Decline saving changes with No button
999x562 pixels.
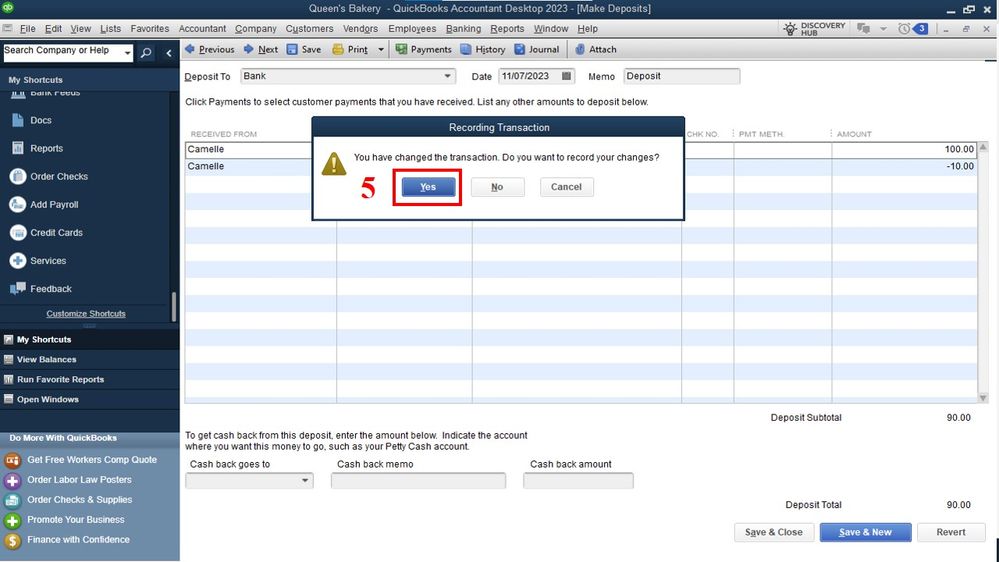coord(497,187)
